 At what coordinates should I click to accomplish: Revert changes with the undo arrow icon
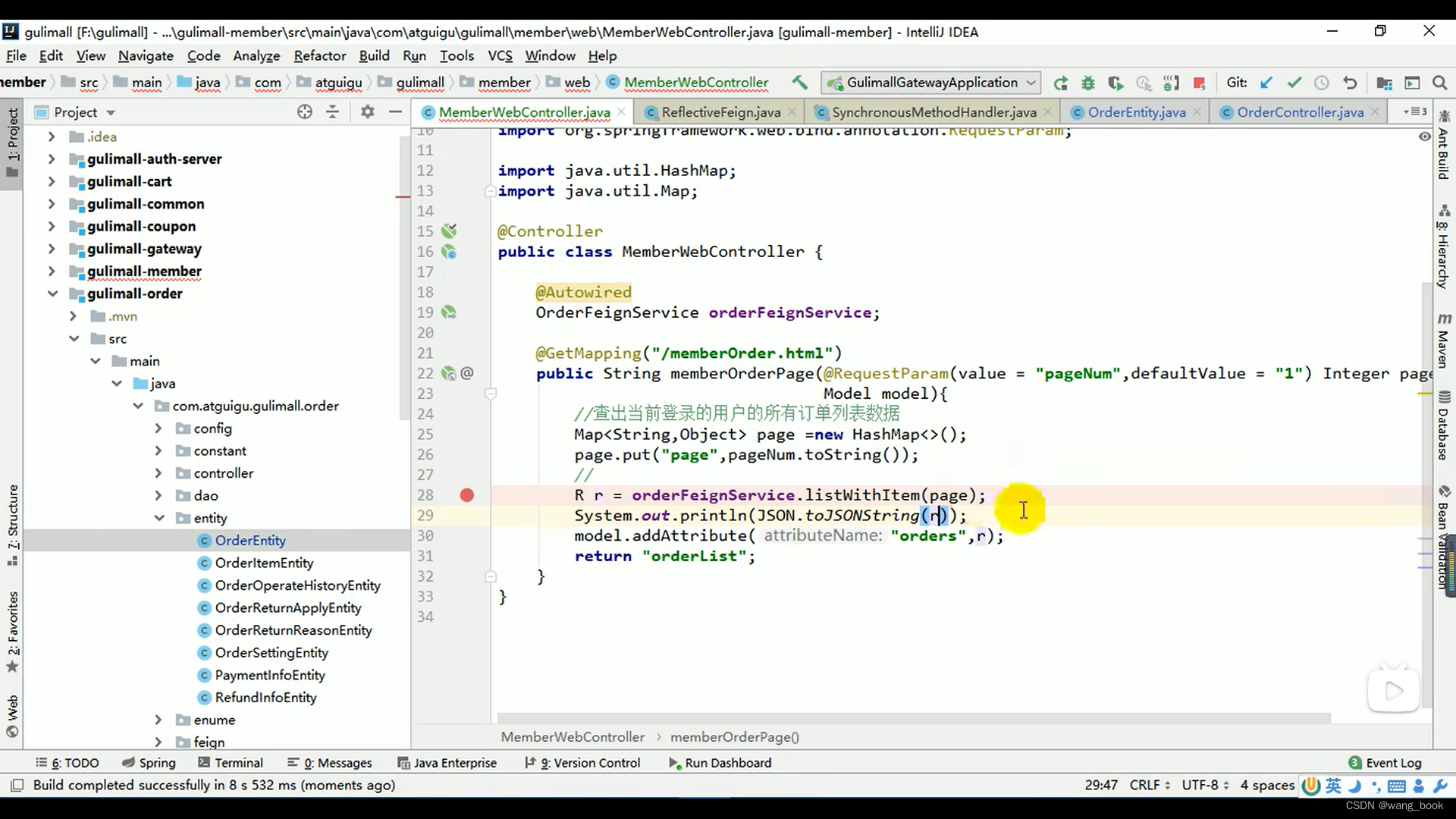tap(1350, 83)
